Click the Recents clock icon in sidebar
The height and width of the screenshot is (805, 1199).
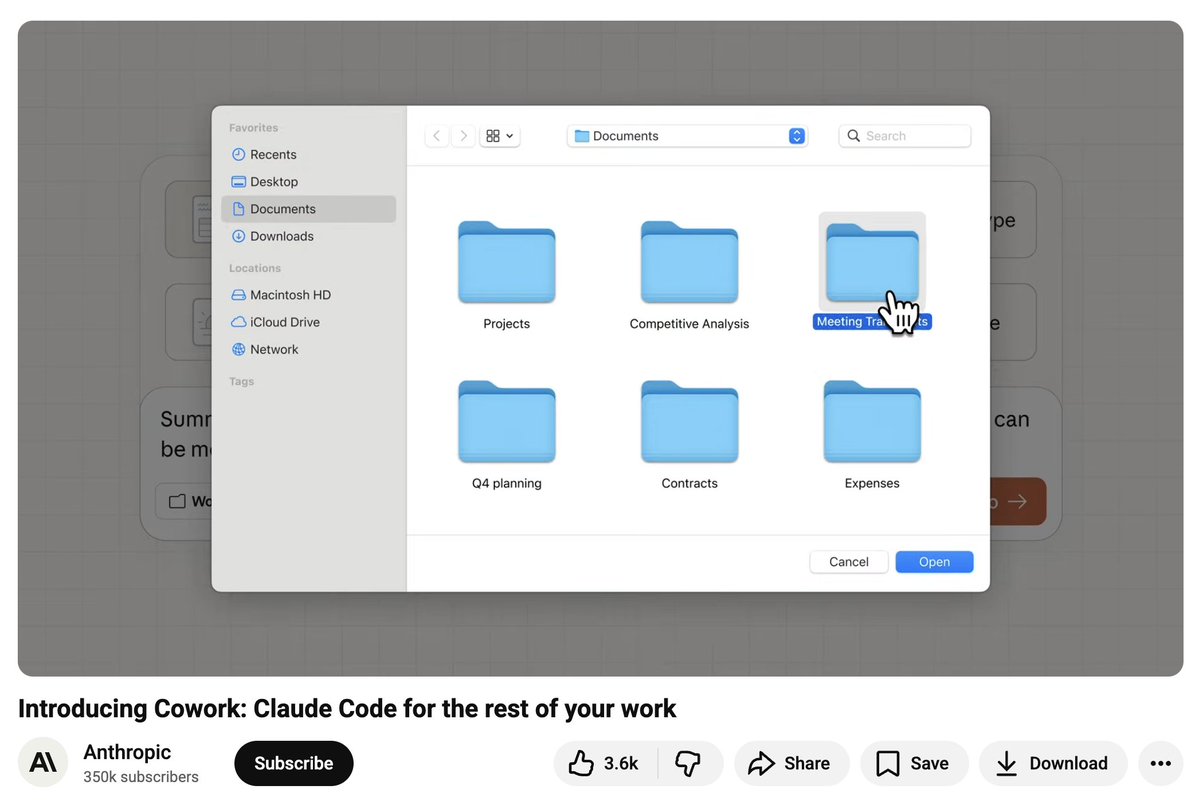(239, 154)
